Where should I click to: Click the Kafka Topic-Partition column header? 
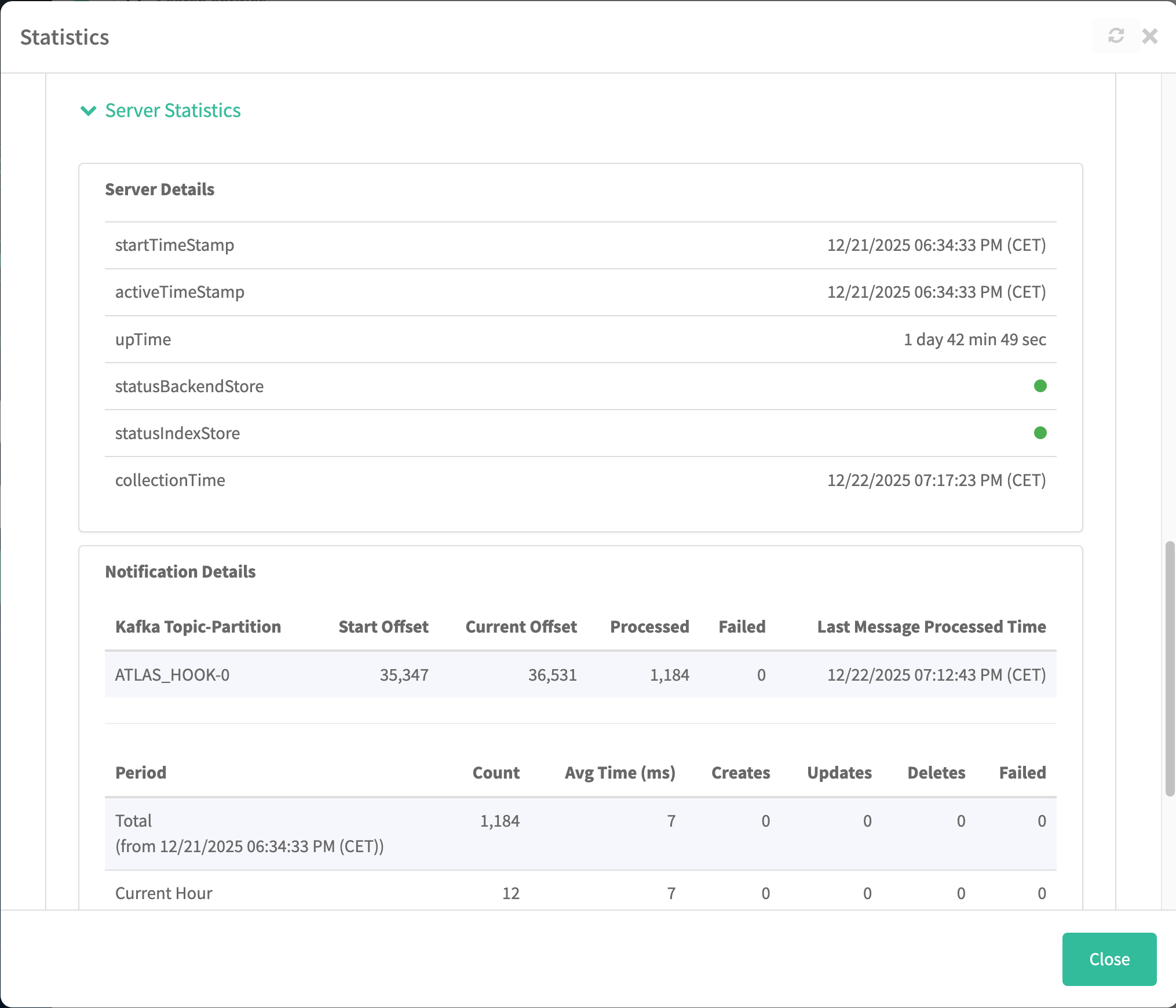click(x=198, y=626)
